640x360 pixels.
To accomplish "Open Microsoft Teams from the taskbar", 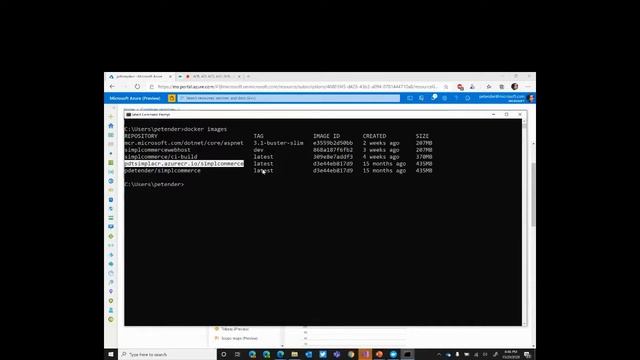I will tap(337, 354).
